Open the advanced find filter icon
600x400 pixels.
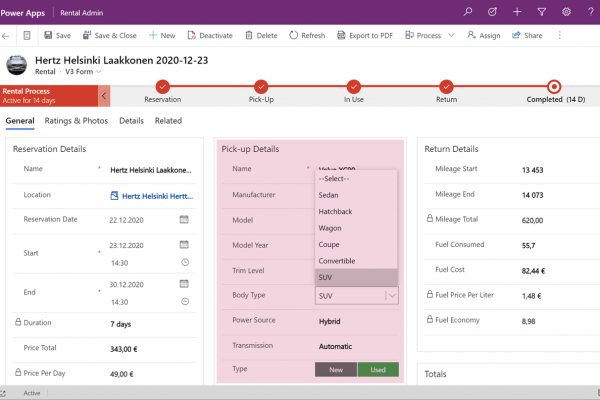pyautogui.click(x=541, y=12)
